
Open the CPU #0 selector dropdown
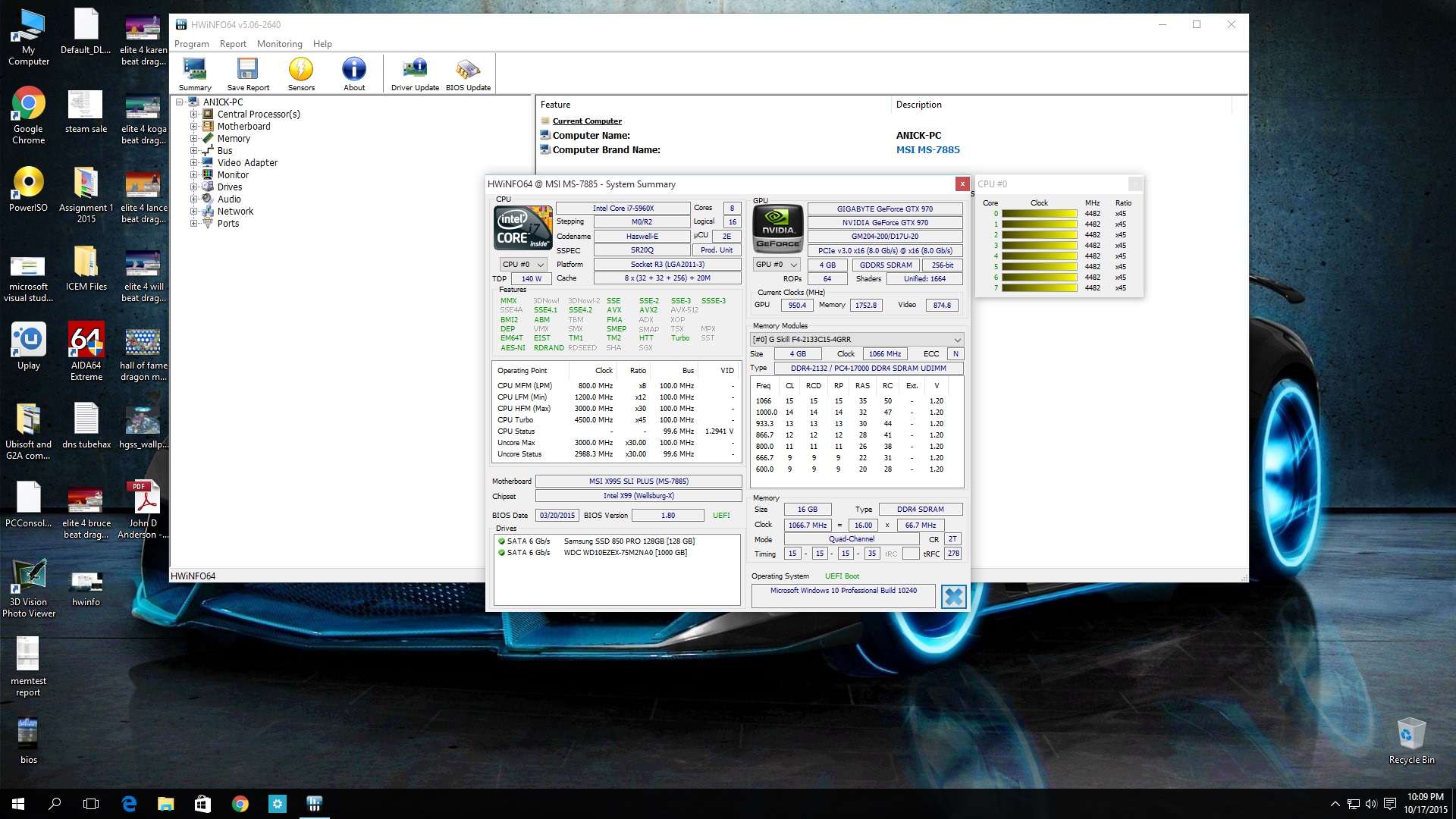click(523, 265)
